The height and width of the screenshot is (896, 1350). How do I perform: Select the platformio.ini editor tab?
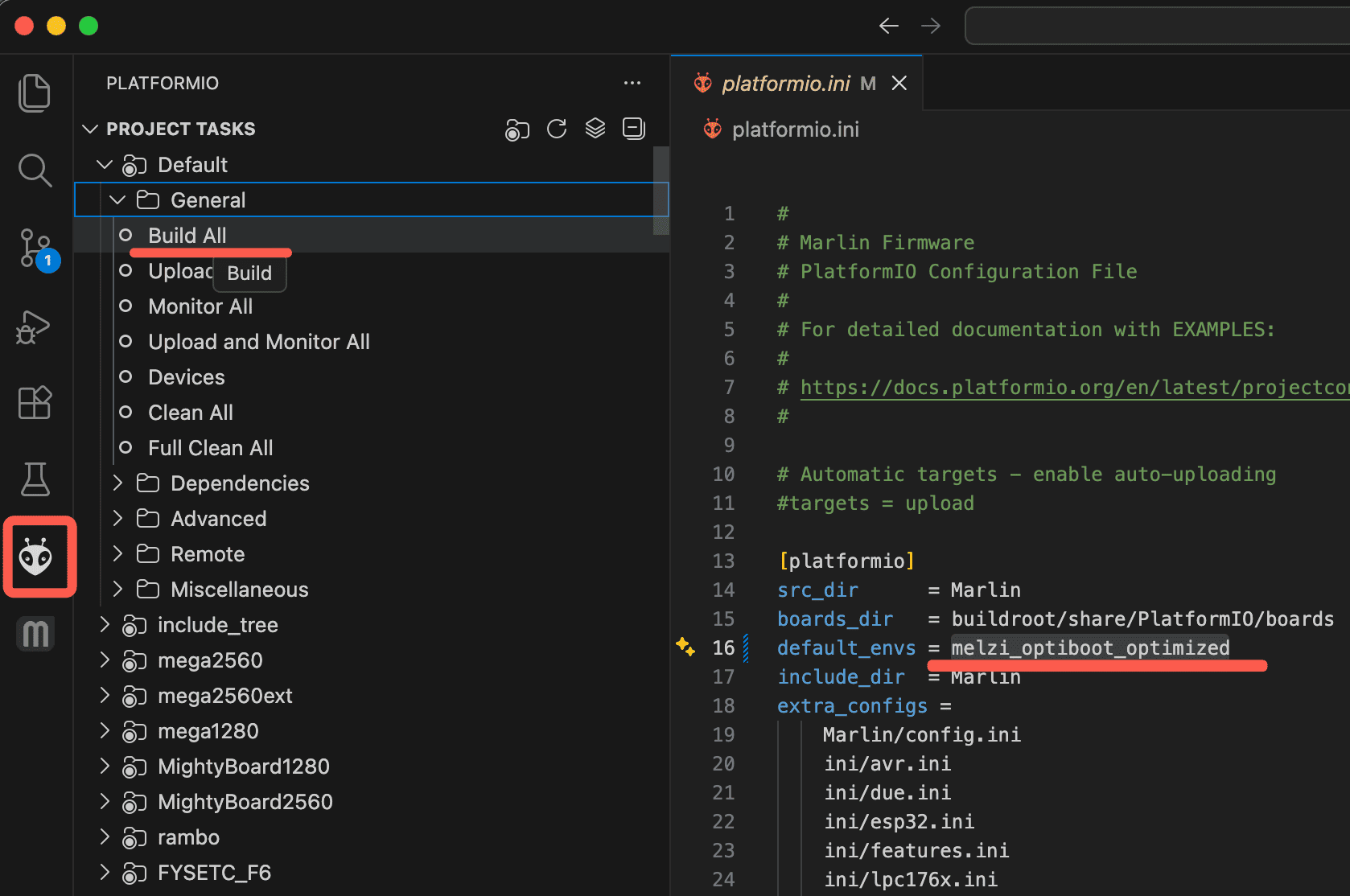pyautogui.click(x=785, y=84)
